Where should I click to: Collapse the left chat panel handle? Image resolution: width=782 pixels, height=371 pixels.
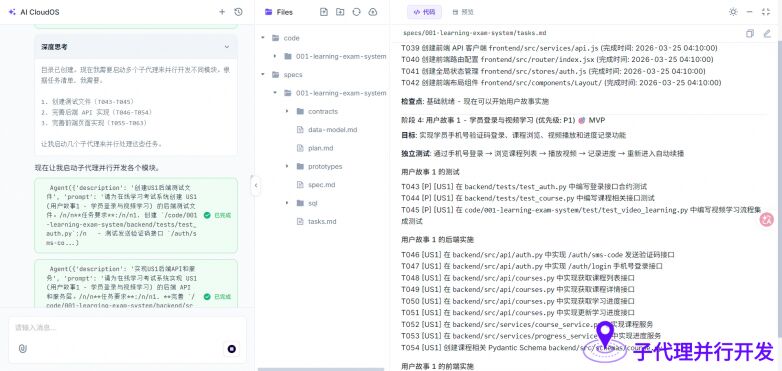255,186
